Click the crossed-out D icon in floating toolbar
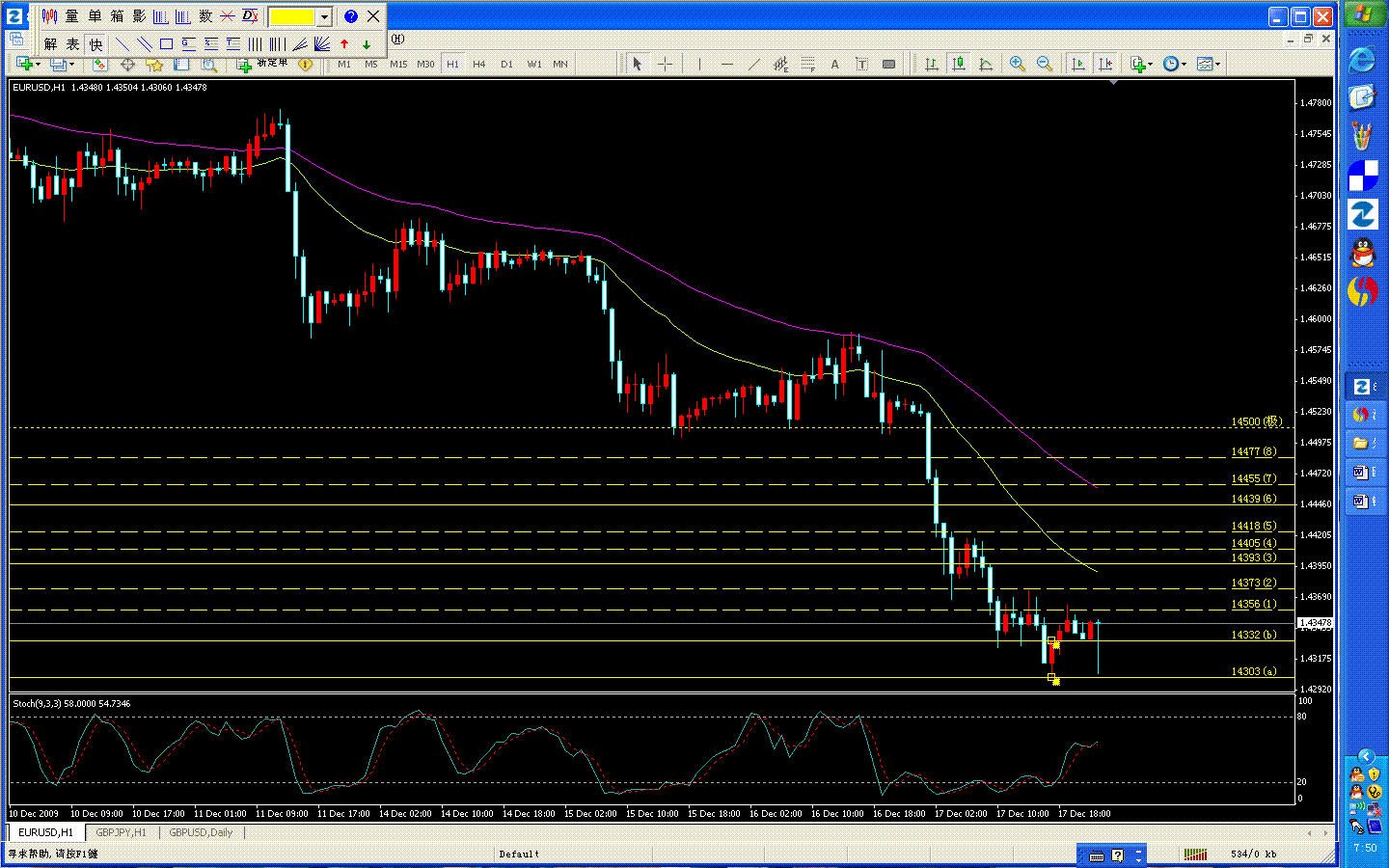1389x868 pixels. 250,16
